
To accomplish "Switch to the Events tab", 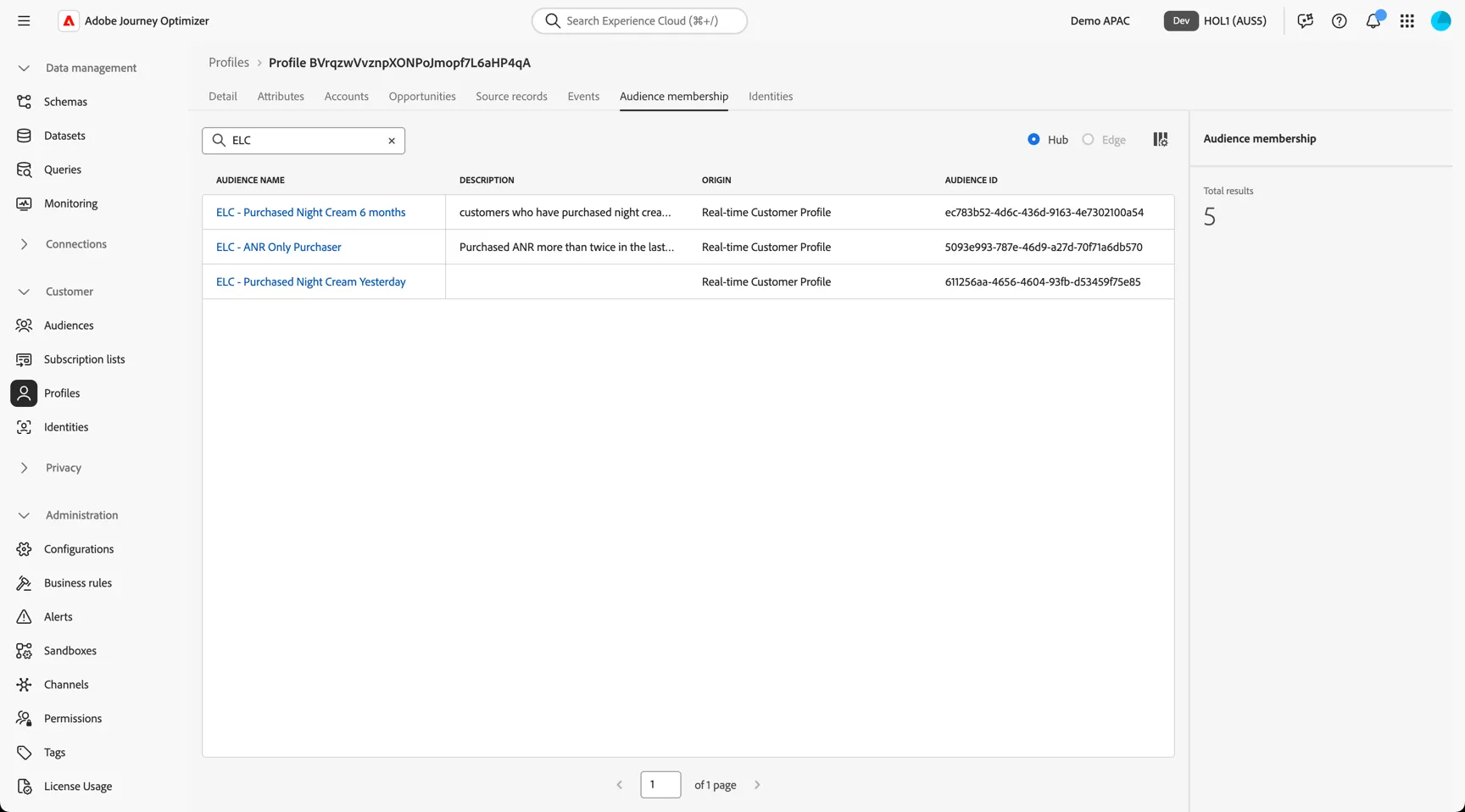I will [583, 97].
